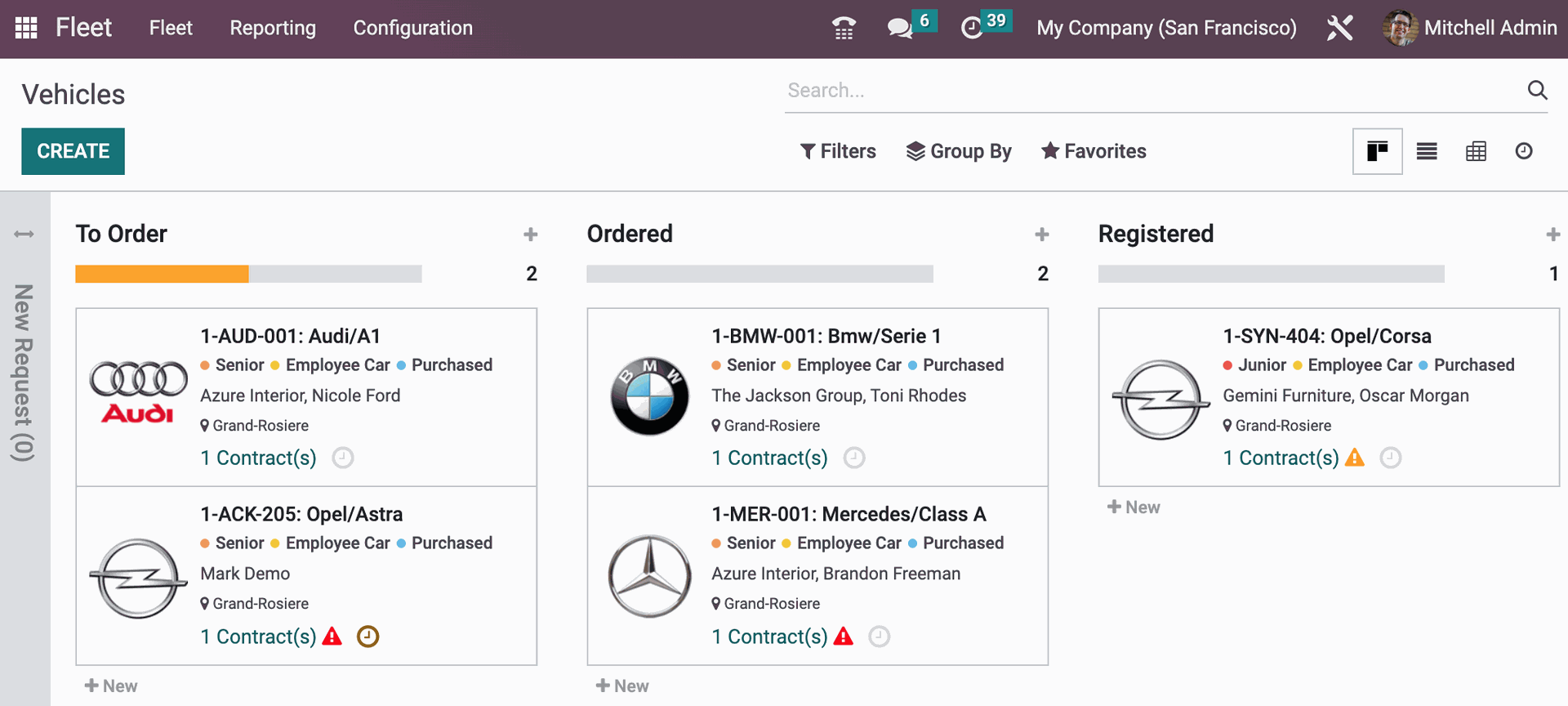Screen dimensions: 1568x706
Task: Click the Registered column heading
Action: (1156, 234)
